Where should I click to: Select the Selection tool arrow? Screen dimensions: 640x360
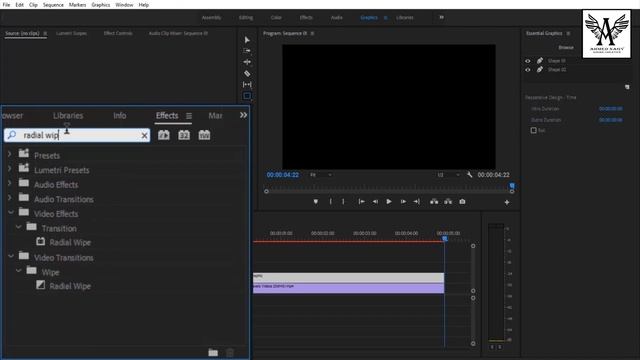tap(247, 40)
